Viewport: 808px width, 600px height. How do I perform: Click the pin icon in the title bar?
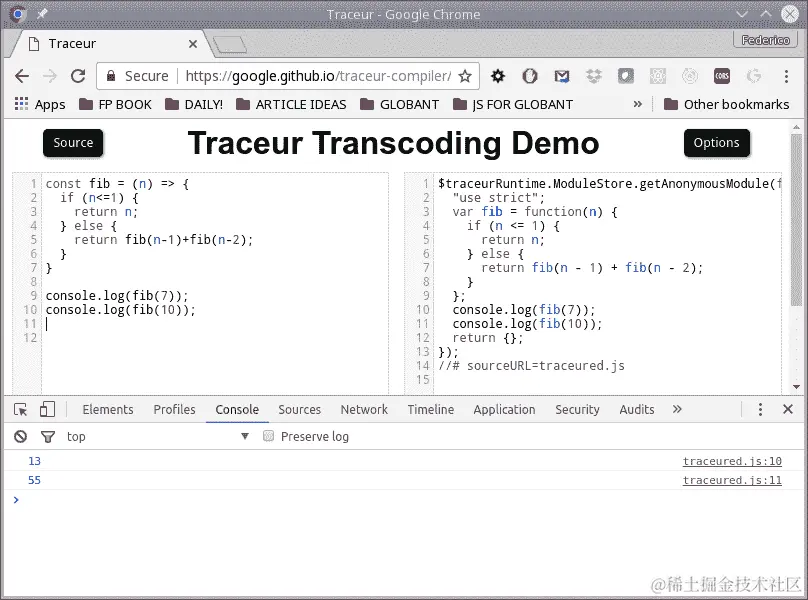[42, 14]
